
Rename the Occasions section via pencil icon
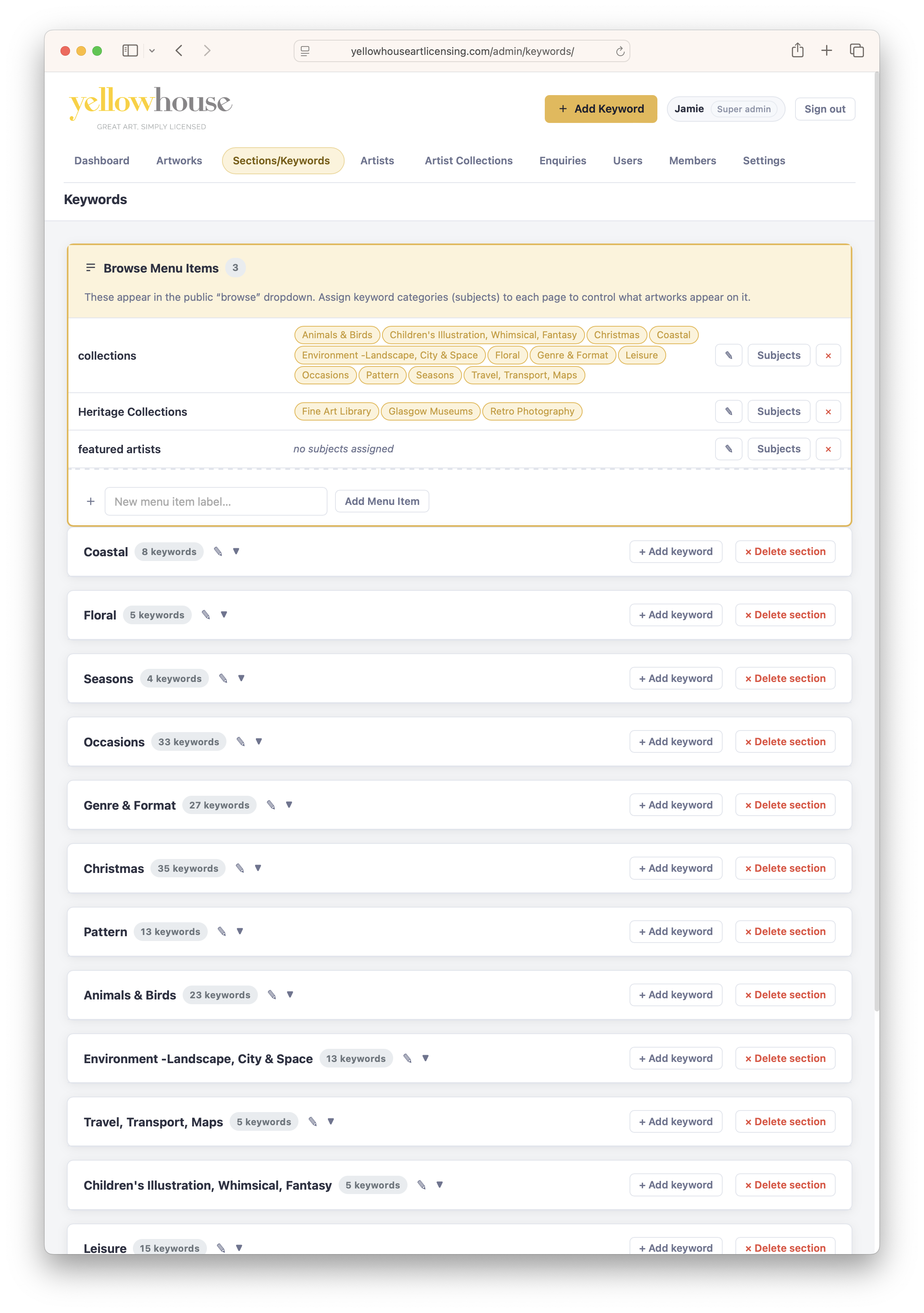[x=241, y=742]
